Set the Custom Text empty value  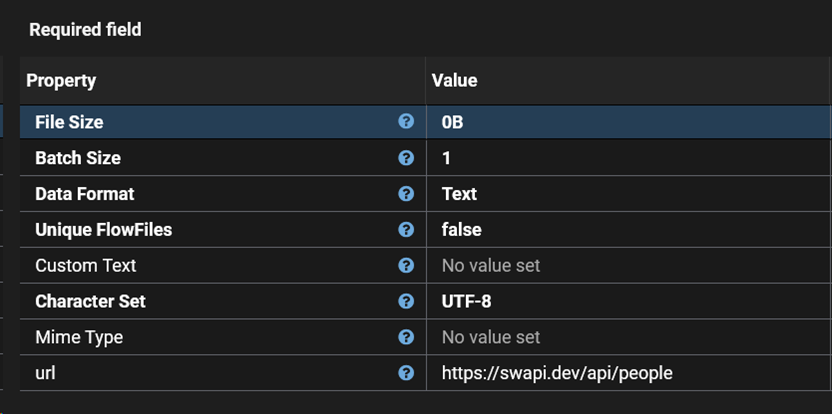[x=491, y=266]
